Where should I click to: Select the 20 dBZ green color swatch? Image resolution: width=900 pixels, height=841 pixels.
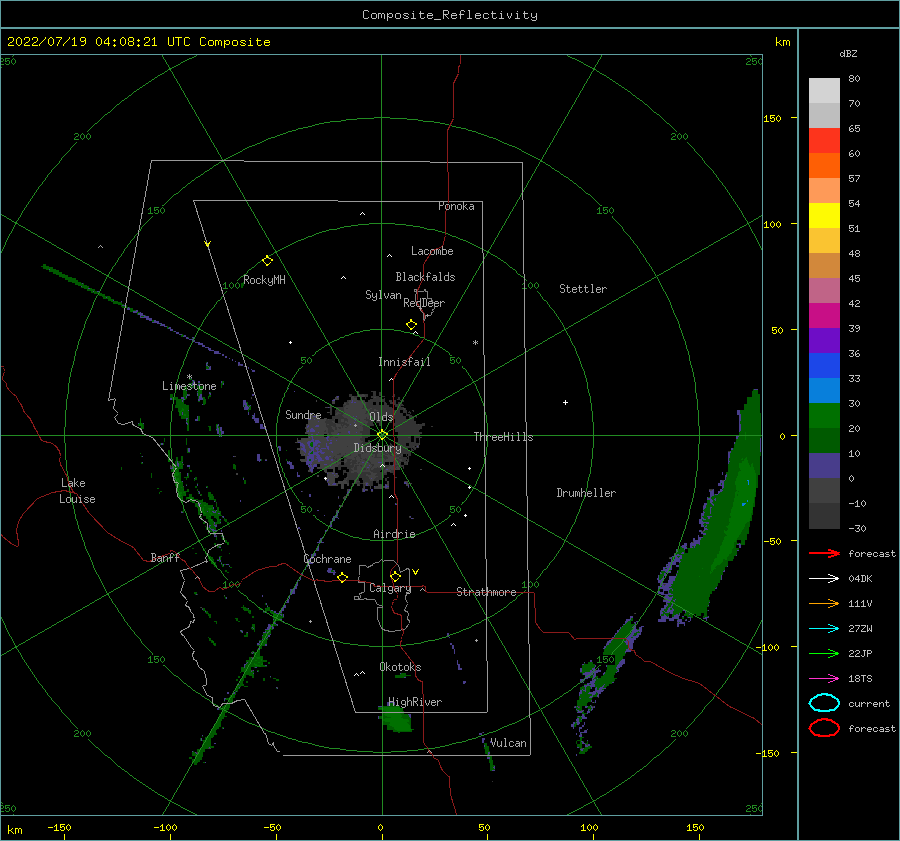point(824,416)
